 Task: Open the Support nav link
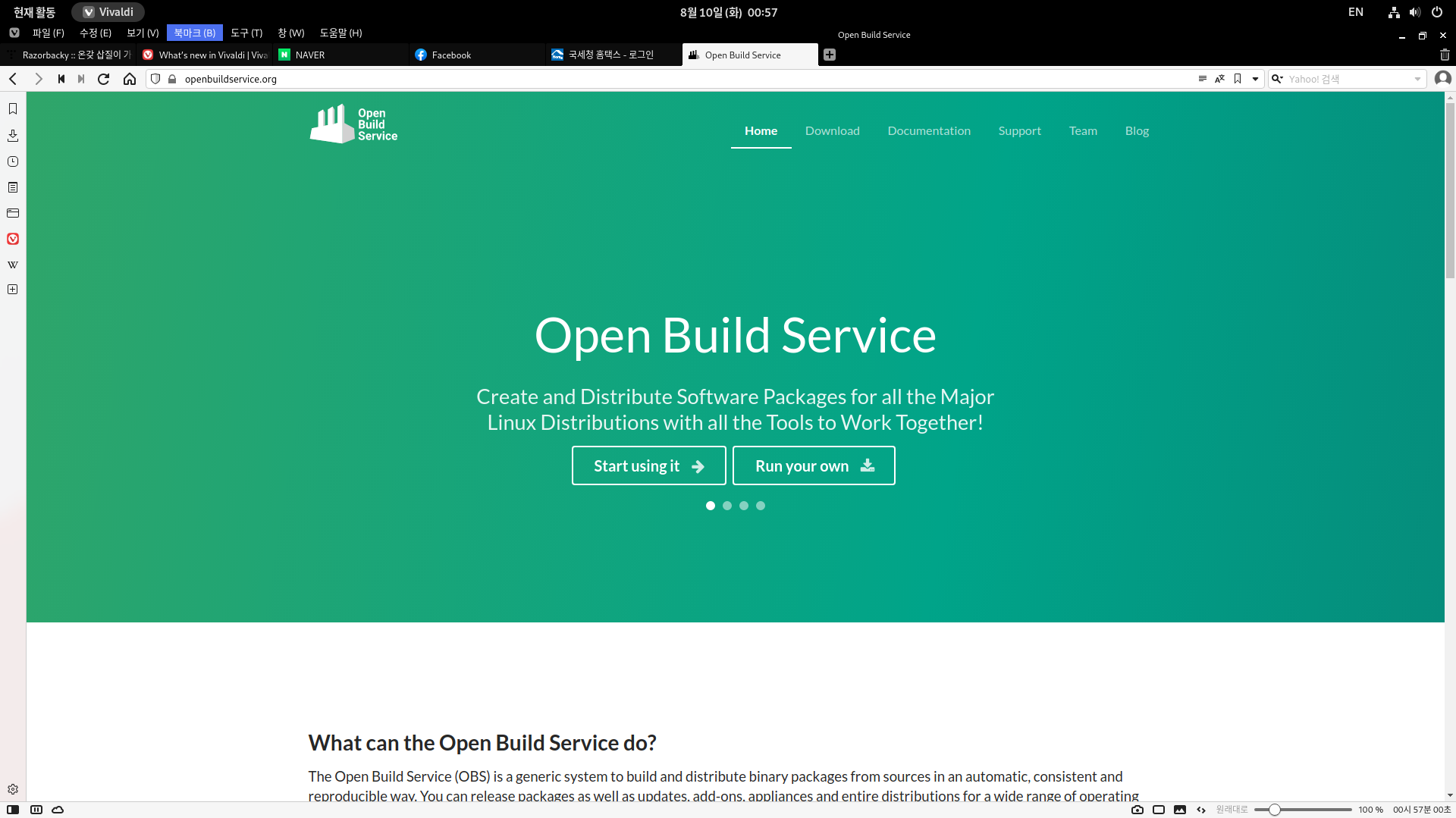pos(1020,130)
